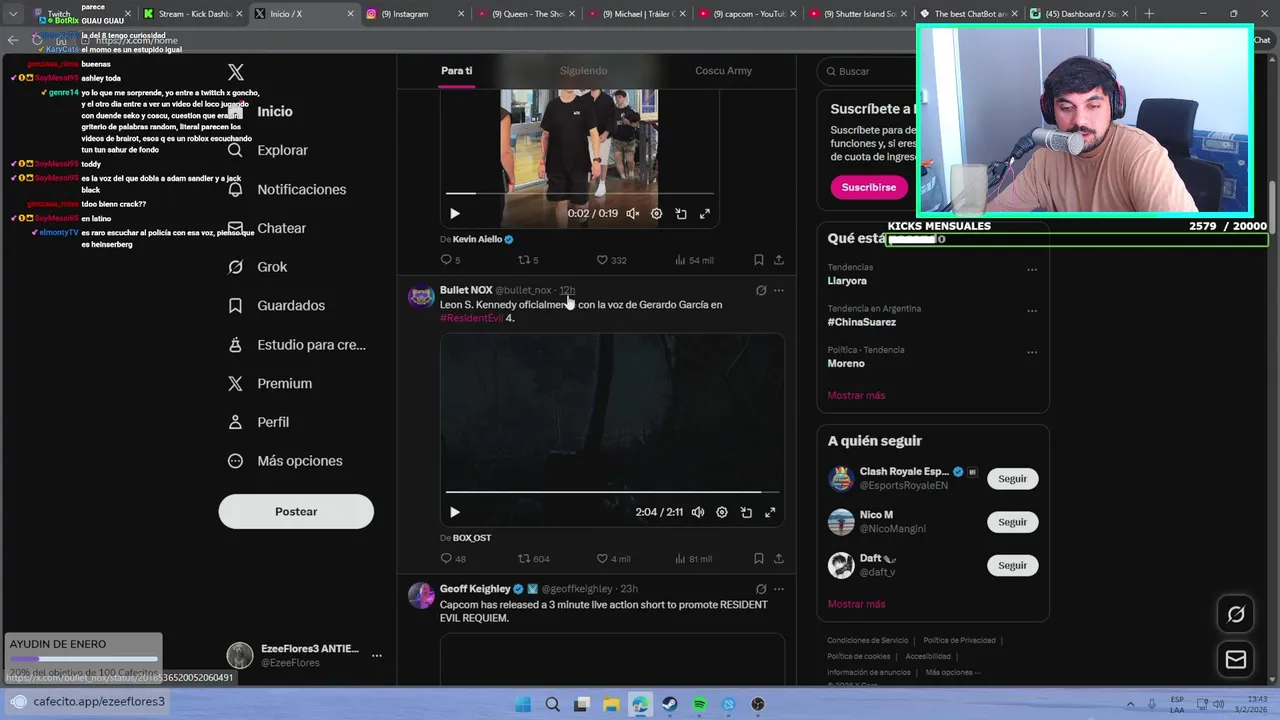Open Estudio para creadores sidebar item
The image size is (1280, 720).
click(296, 345)
